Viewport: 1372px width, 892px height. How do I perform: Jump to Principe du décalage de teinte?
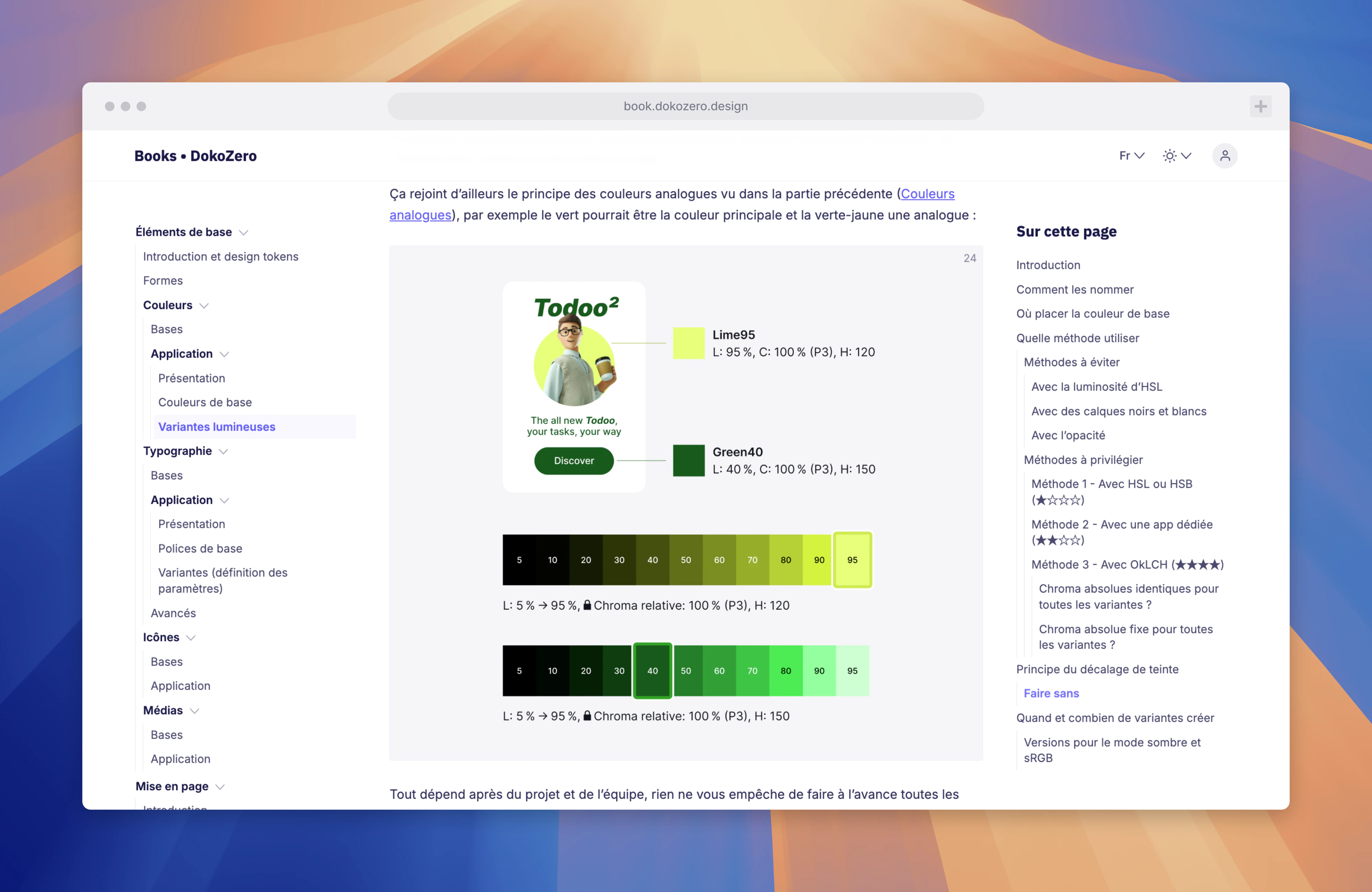tap(1097, 669)
